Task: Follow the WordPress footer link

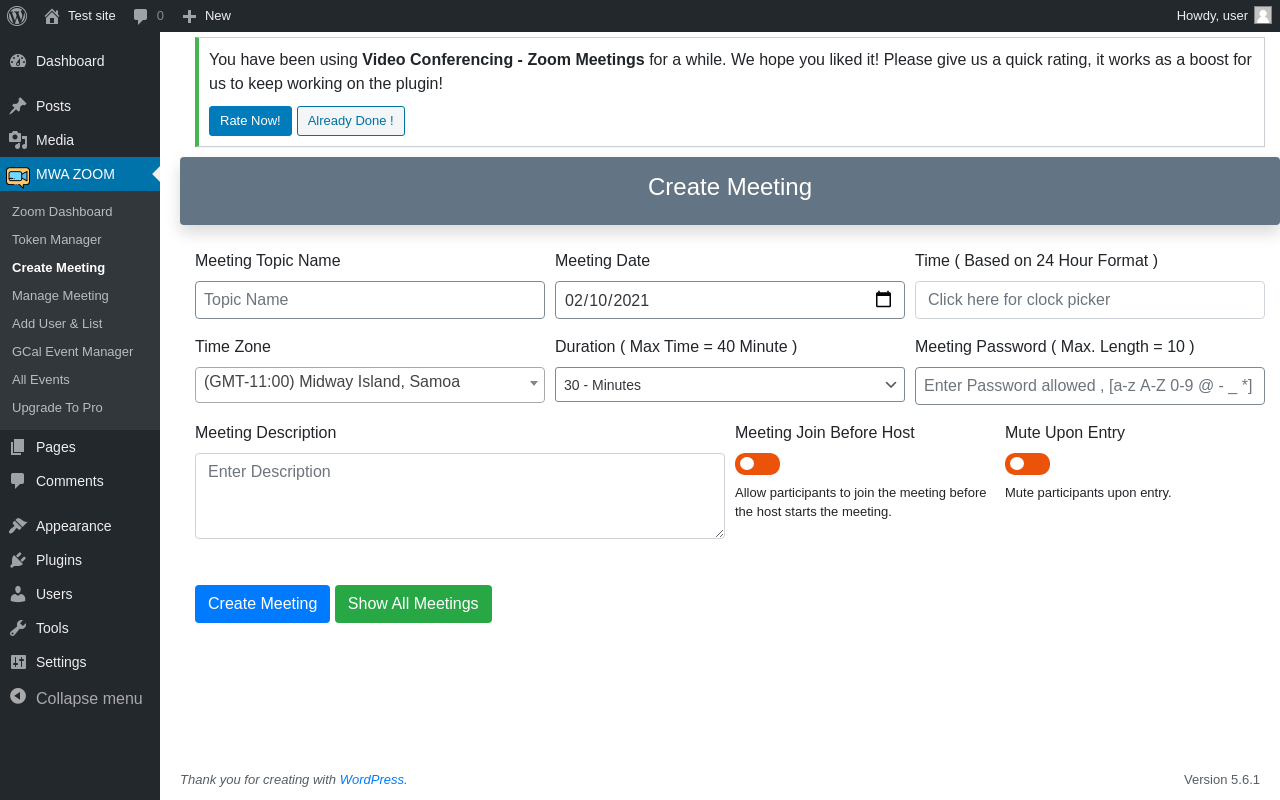Action: pyautogui.click(x=372, y=780)
